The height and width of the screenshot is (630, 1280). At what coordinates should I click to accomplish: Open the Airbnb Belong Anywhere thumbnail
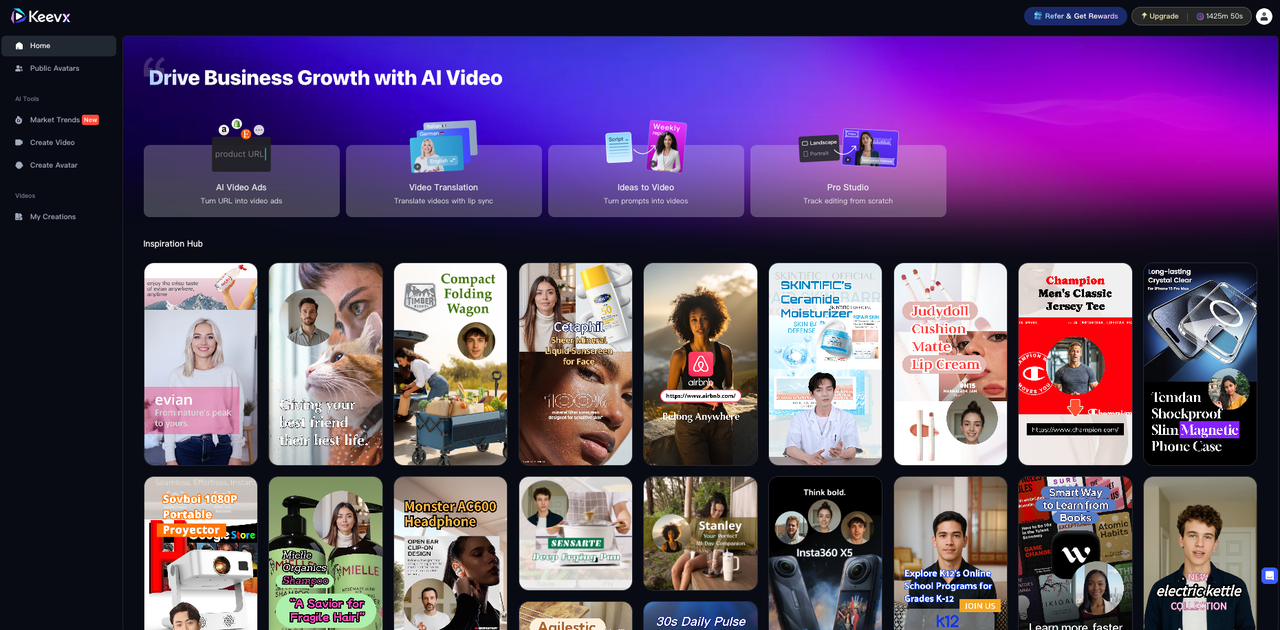[x=700, y=364]
